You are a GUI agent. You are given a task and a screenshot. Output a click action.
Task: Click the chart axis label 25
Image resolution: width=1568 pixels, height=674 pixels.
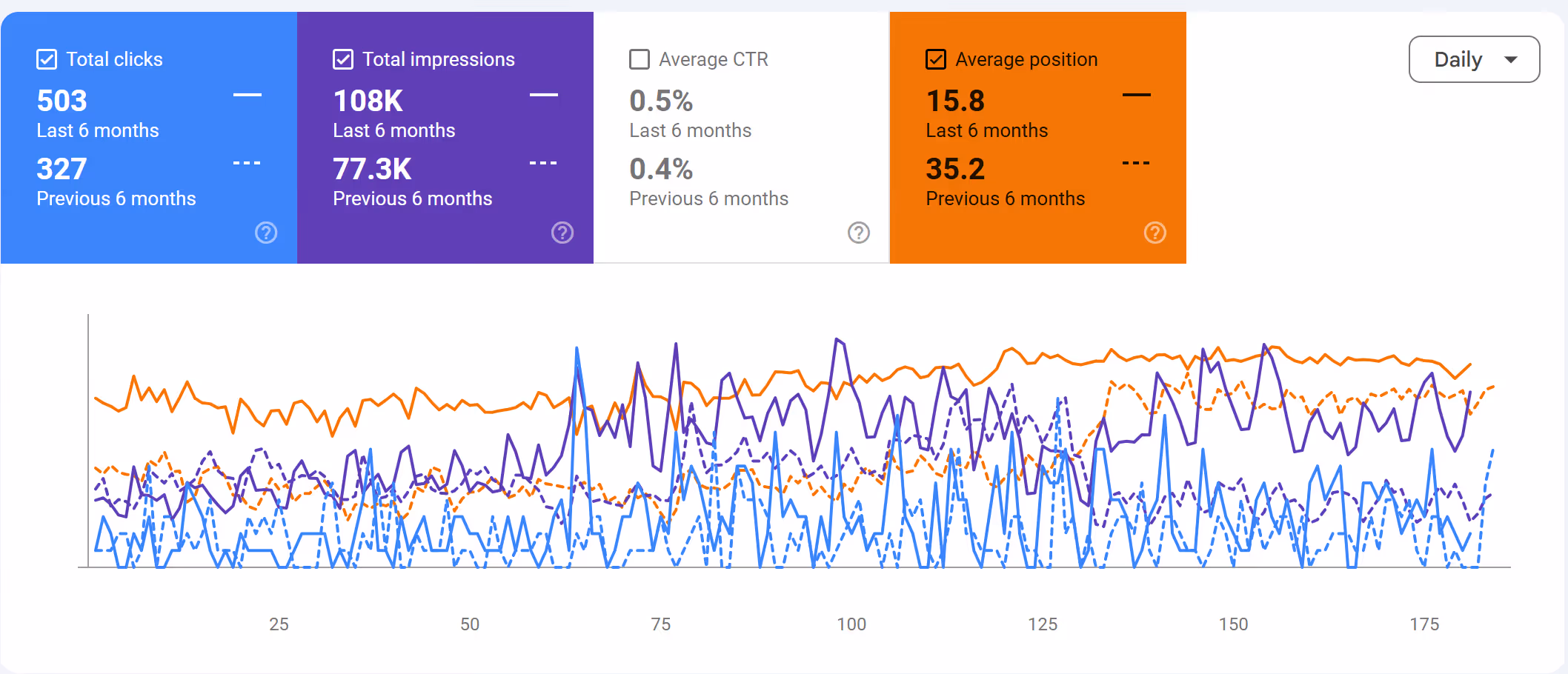pos(279,624)
